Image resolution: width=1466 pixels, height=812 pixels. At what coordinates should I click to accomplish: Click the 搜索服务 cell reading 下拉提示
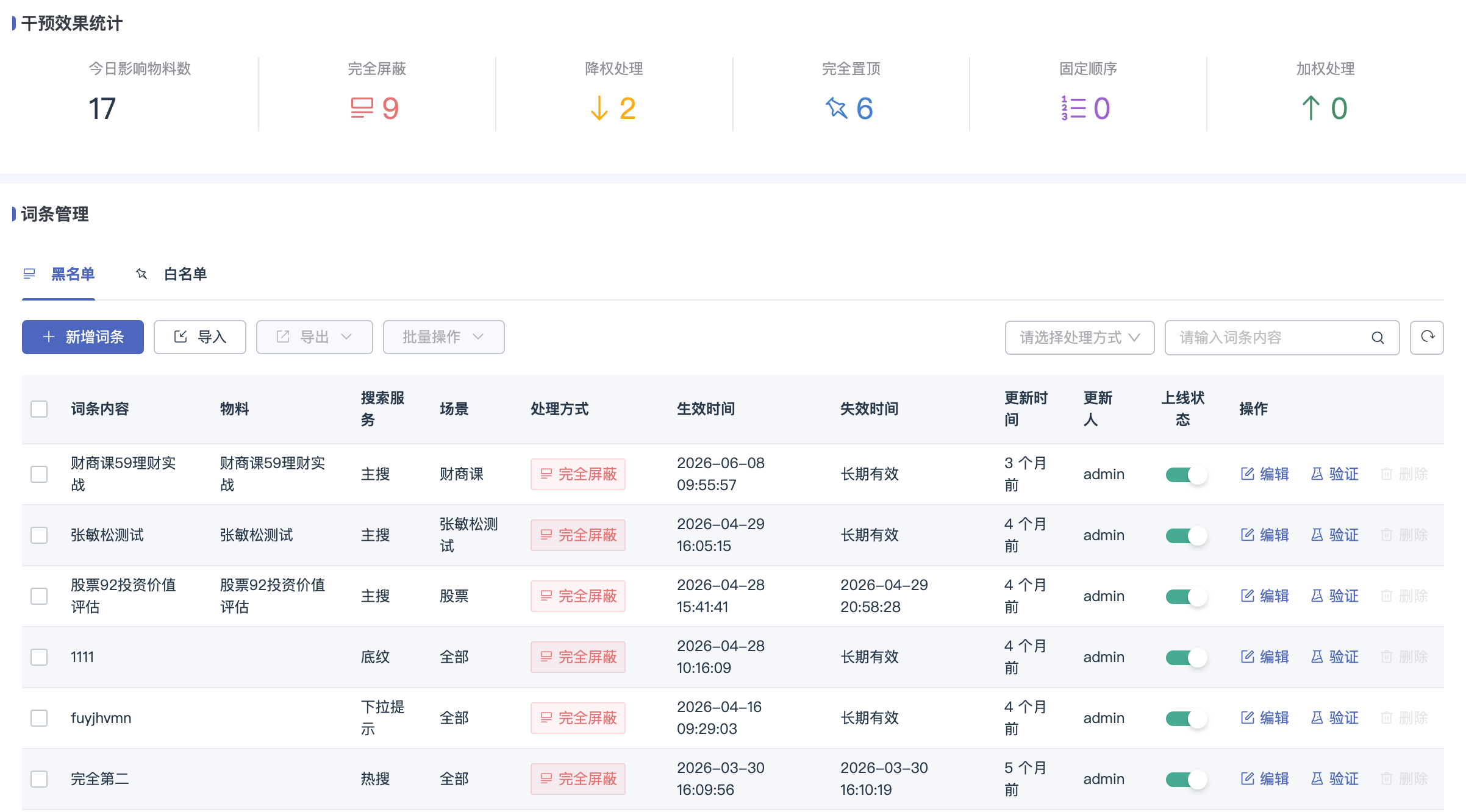click(x=382, y=718)
